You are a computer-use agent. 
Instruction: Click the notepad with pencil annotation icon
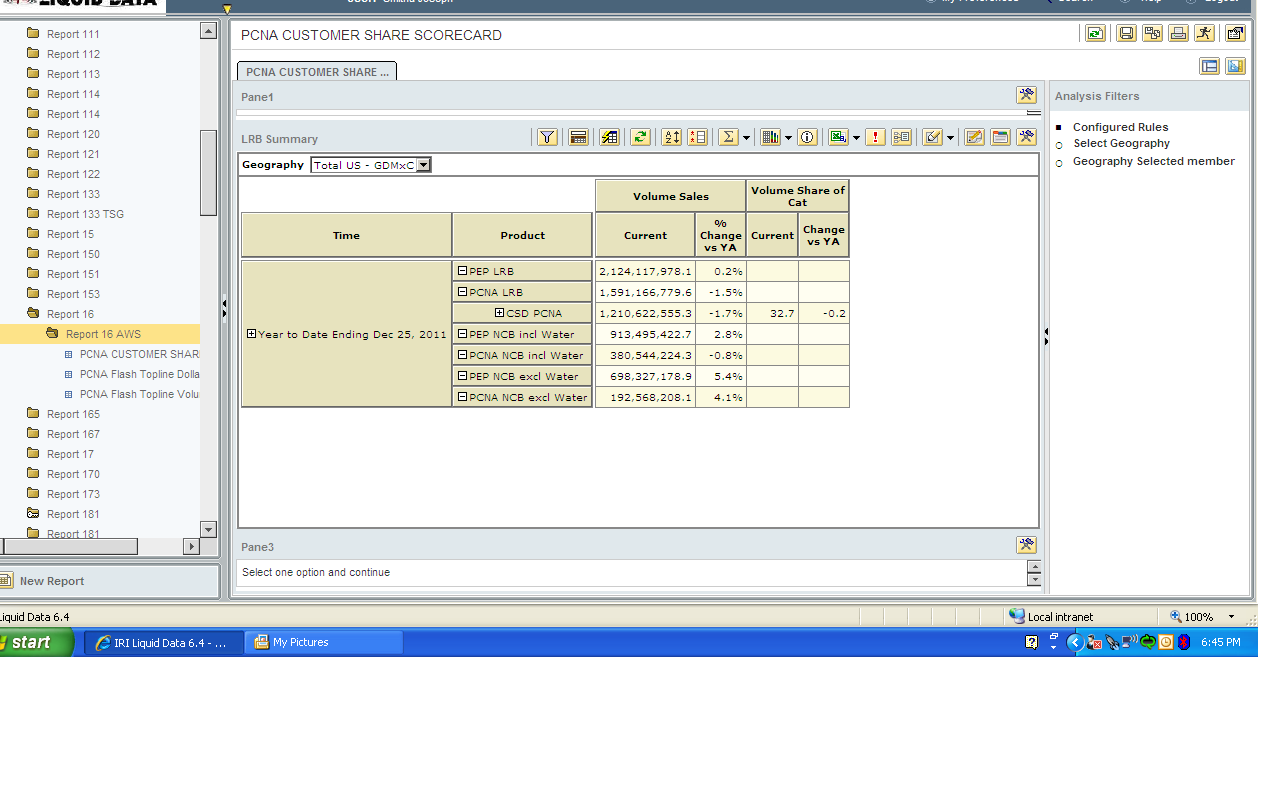974,137
